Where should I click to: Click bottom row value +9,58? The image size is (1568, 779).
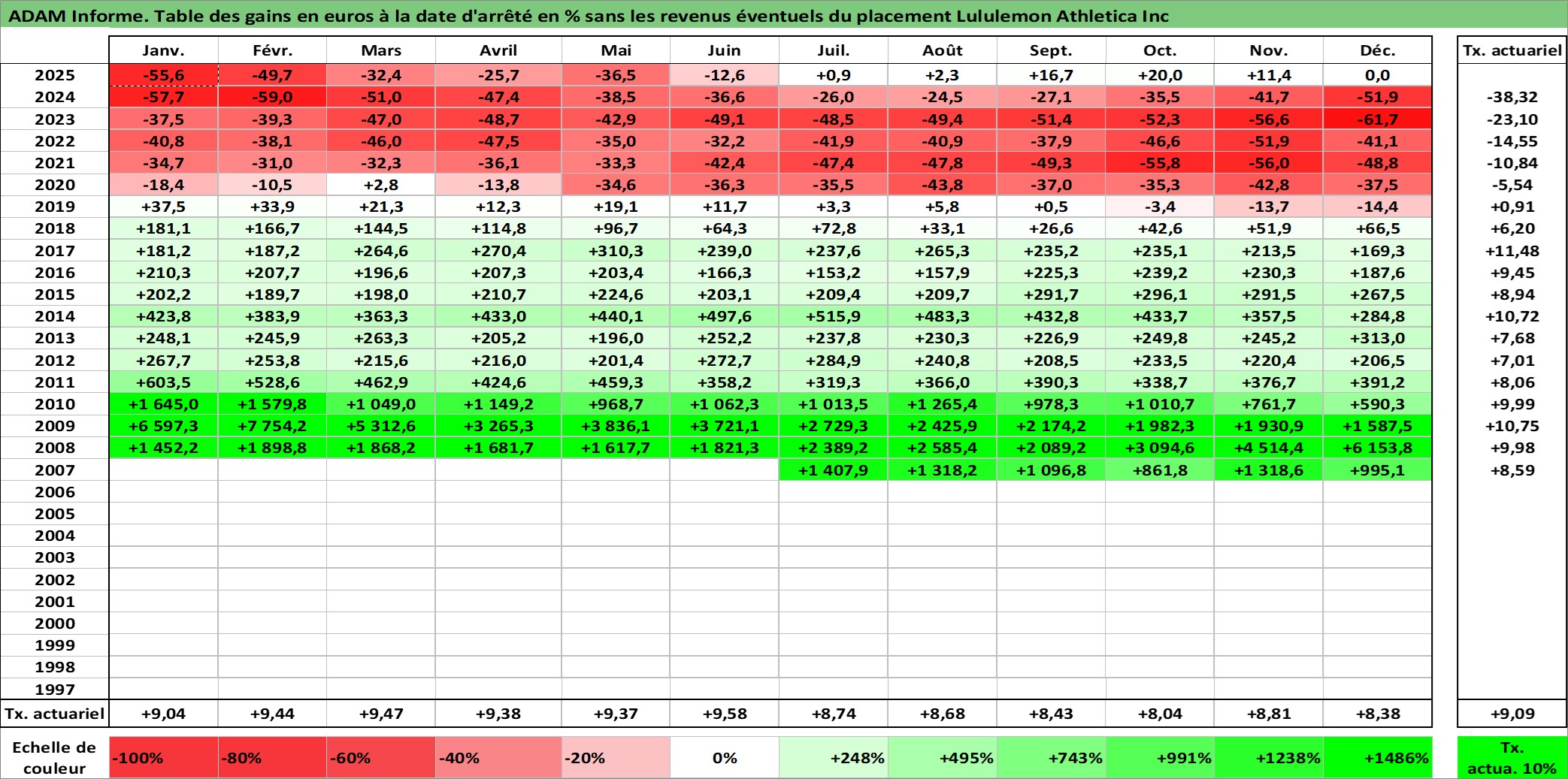(x=725, y=714)
